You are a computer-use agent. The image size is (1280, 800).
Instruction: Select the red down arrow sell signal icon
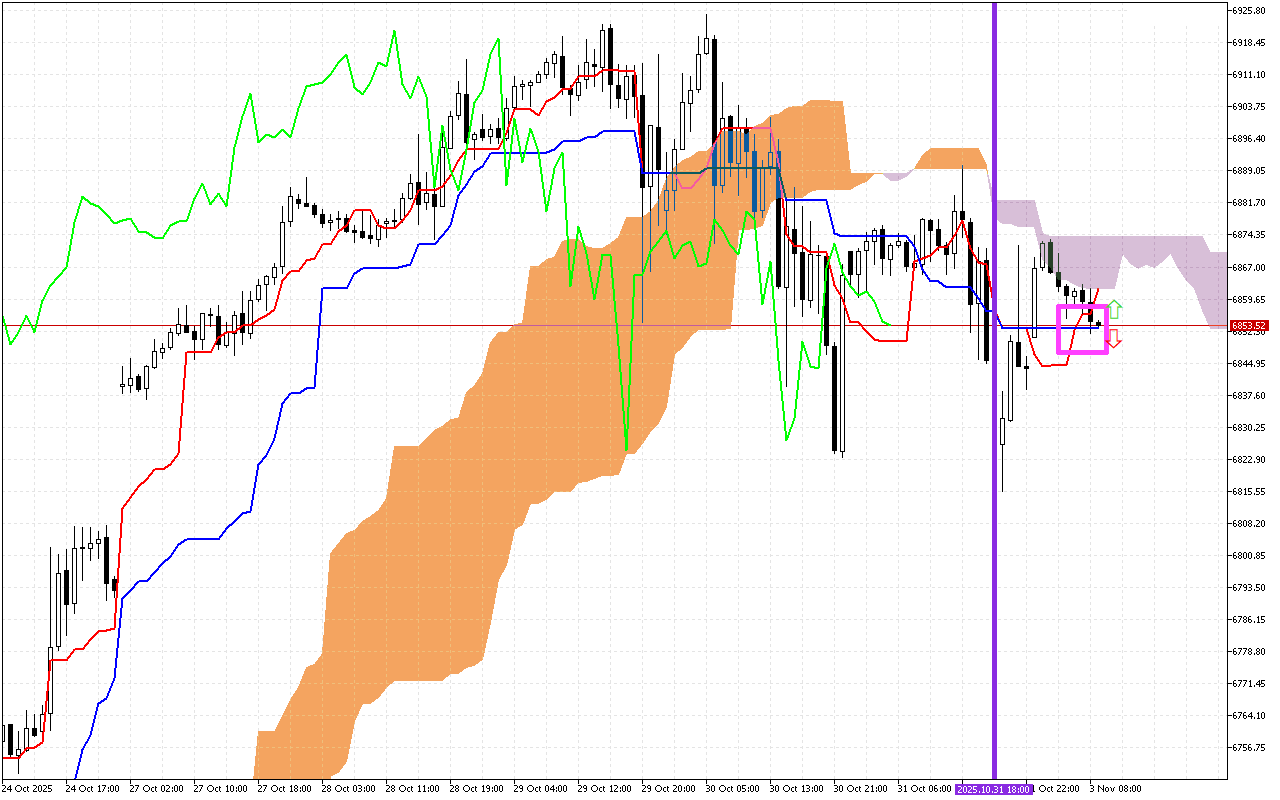tap(1113, 340)
